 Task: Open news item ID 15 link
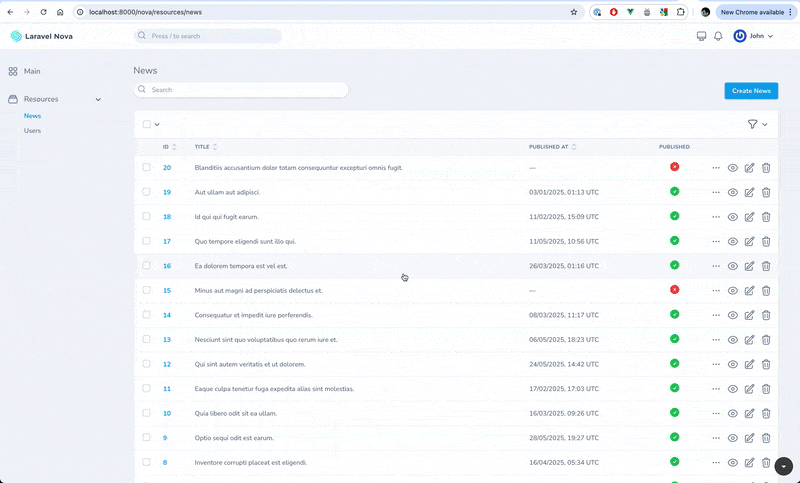click(x=167, y=290)
